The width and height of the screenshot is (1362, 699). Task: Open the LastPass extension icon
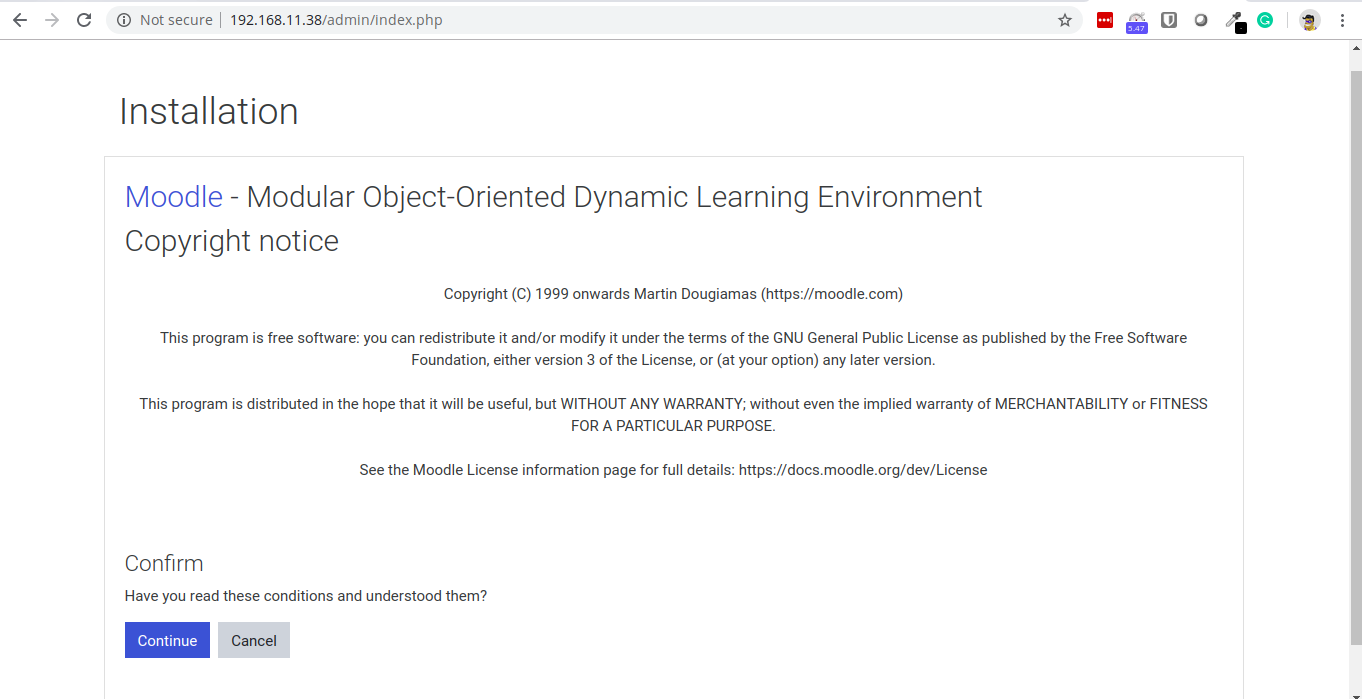(1105, 20)
